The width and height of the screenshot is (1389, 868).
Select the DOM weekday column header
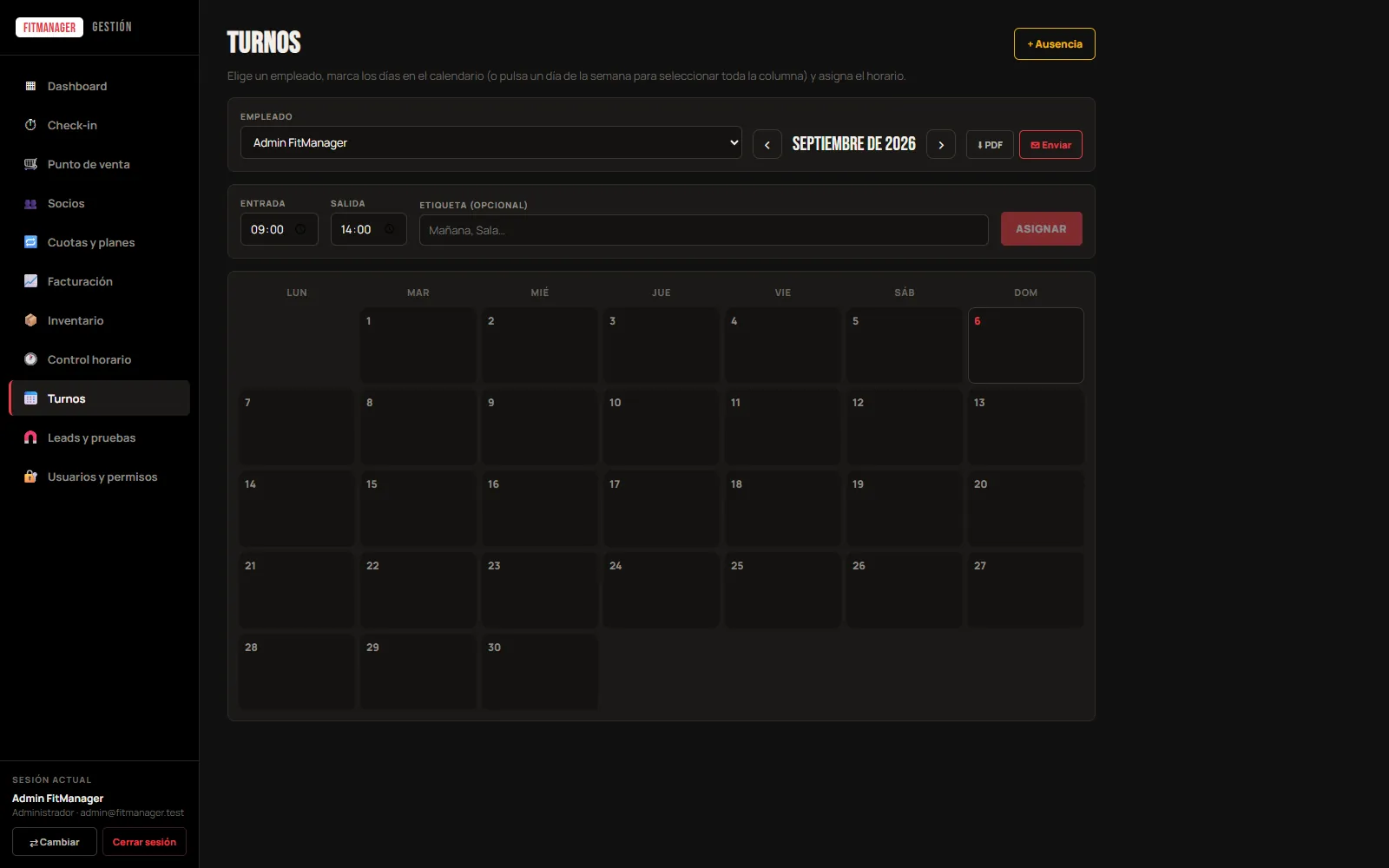pyautogui.click(x=1026, y=293)
